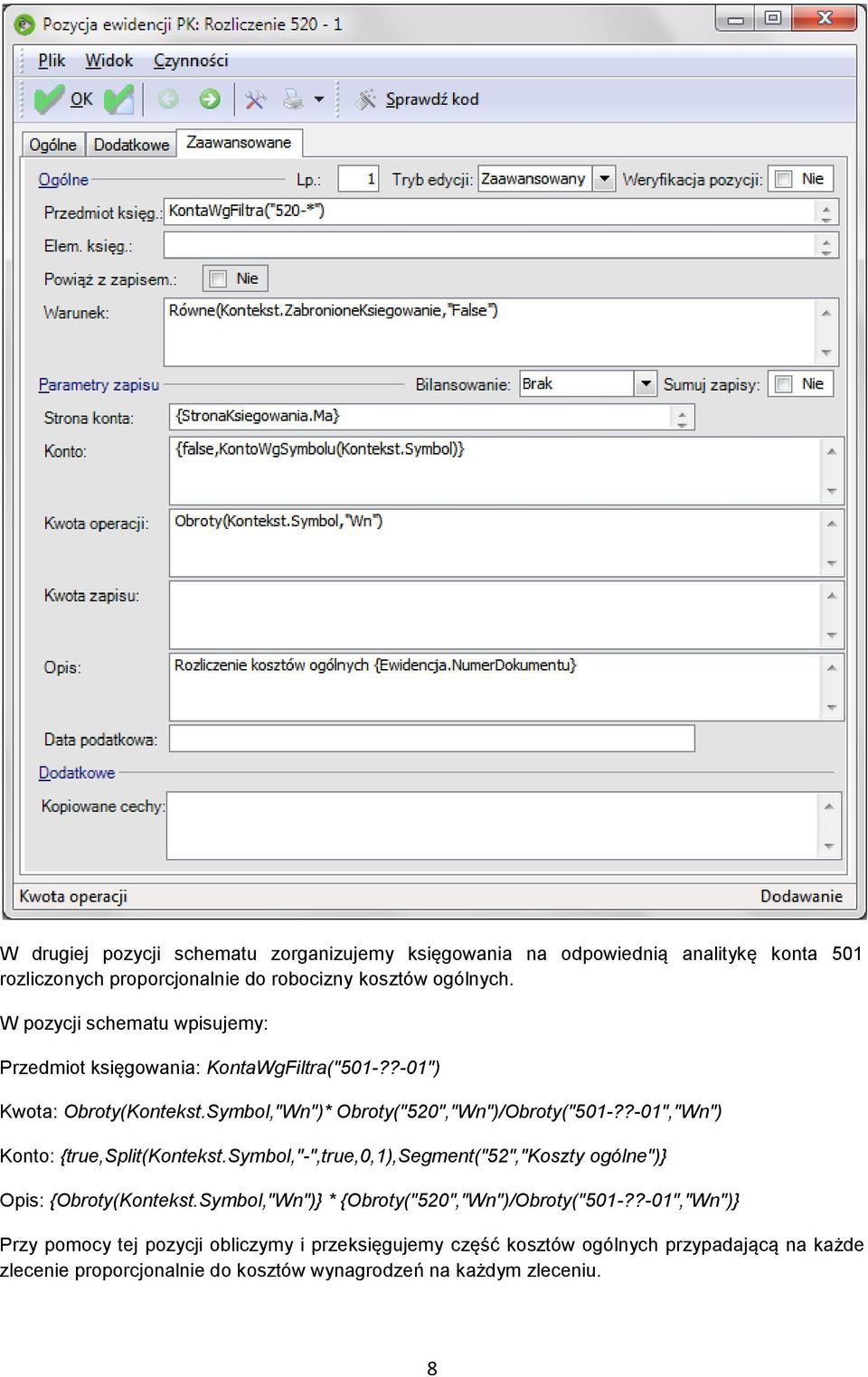Click the Dodatkowe section header link

(77, 773)
